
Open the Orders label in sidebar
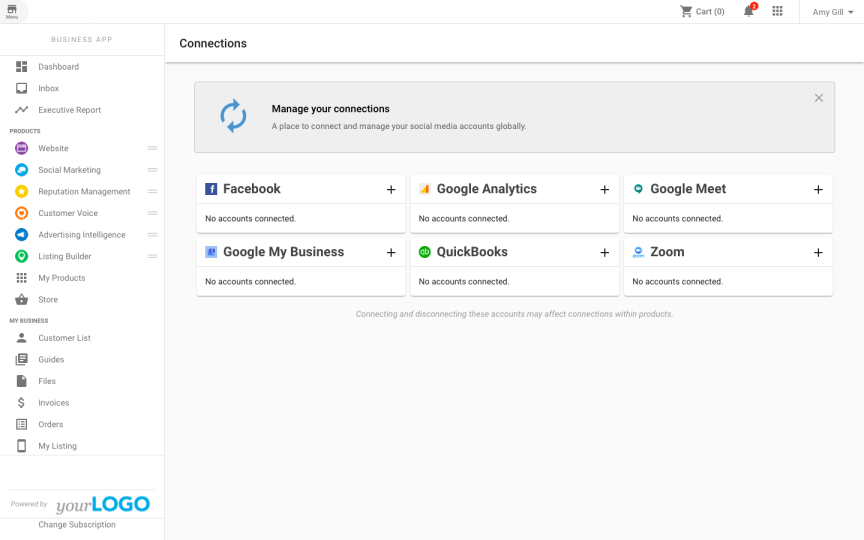(51, 424)
